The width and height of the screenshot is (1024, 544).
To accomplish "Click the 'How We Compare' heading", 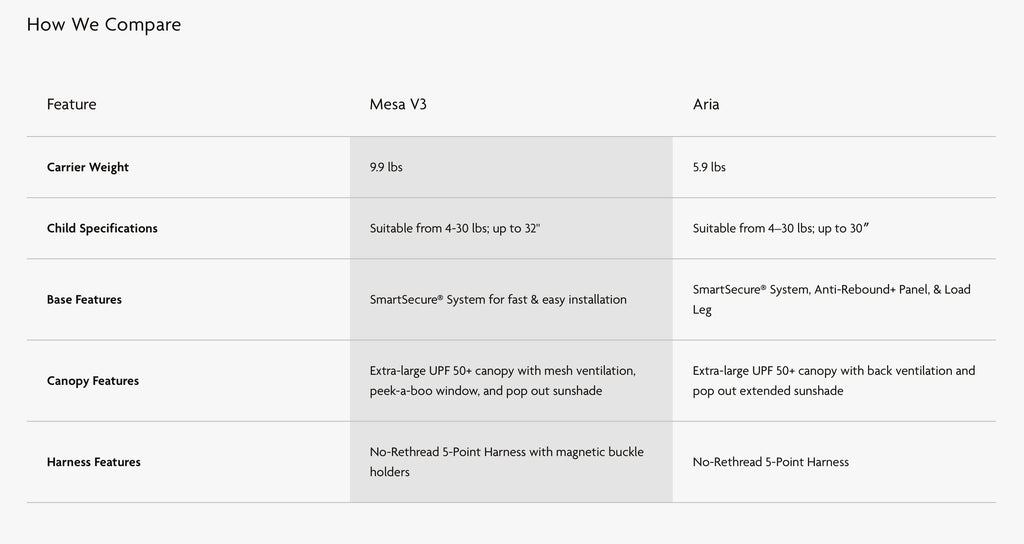I will [x=104, y=25].
